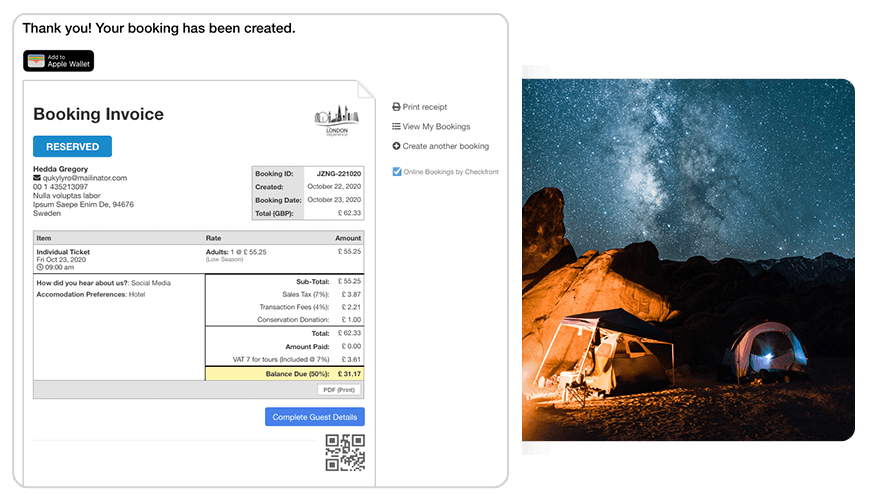Toggle the Online Bookings by Checkfront checkbox
This screenshot has height=502, width=870.
pyautogui.click(x=397, y=171)
